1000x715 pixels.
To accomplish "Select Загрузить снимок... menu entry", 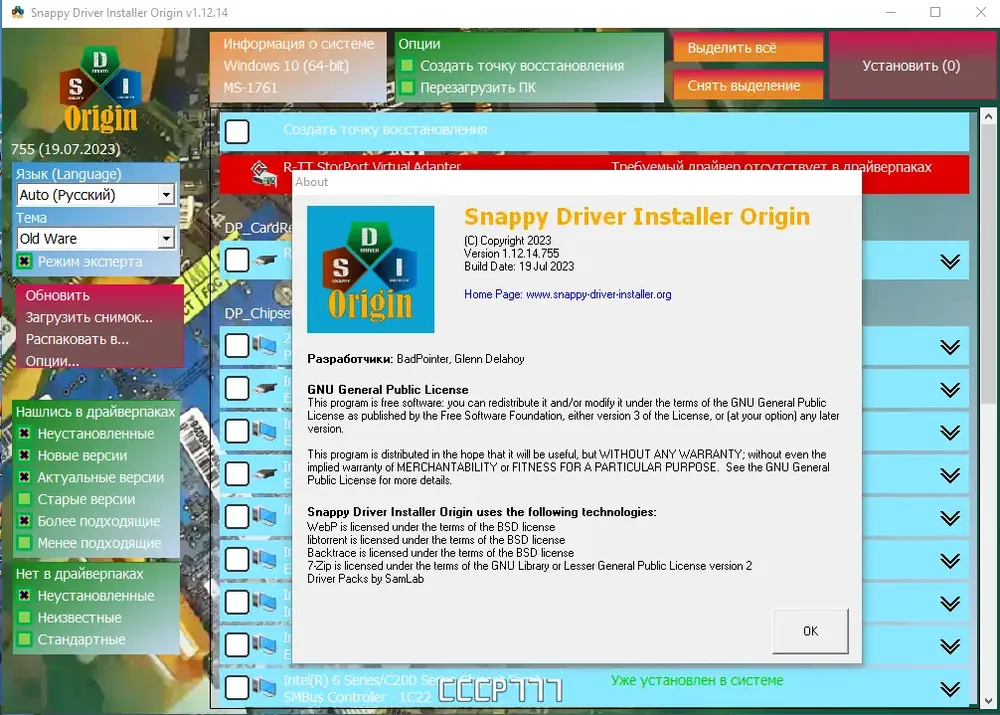I will click(89, 317).
